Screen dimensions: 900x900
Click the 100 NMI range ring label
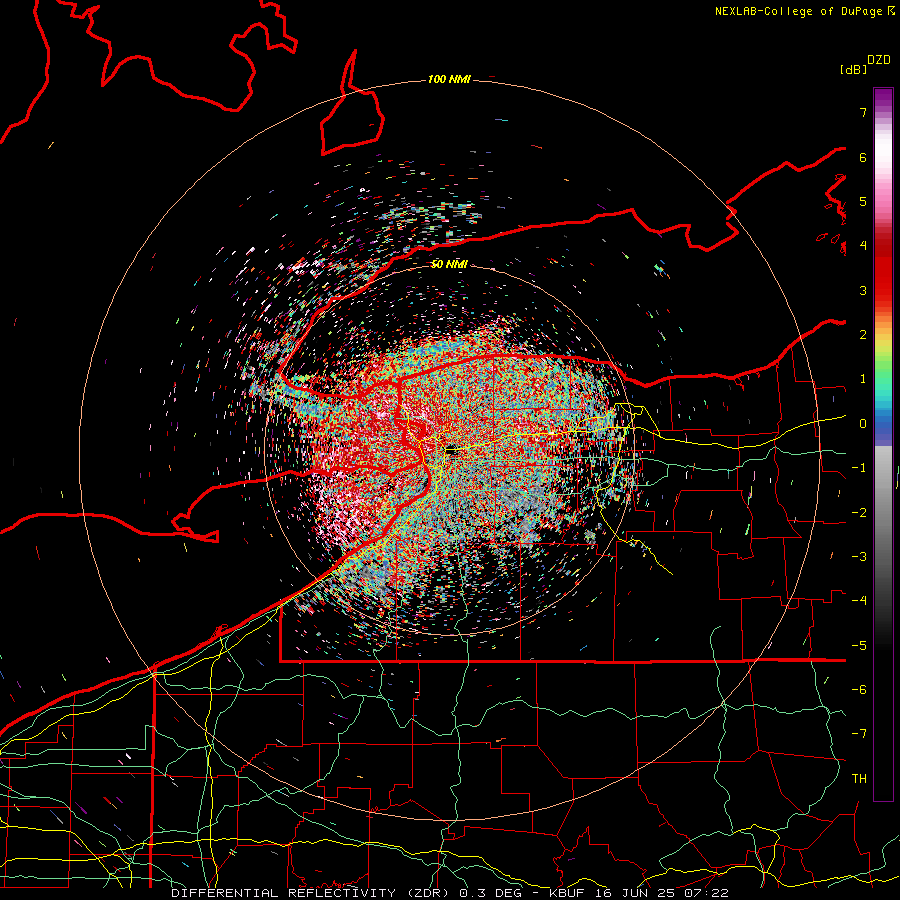coord(449,79)
